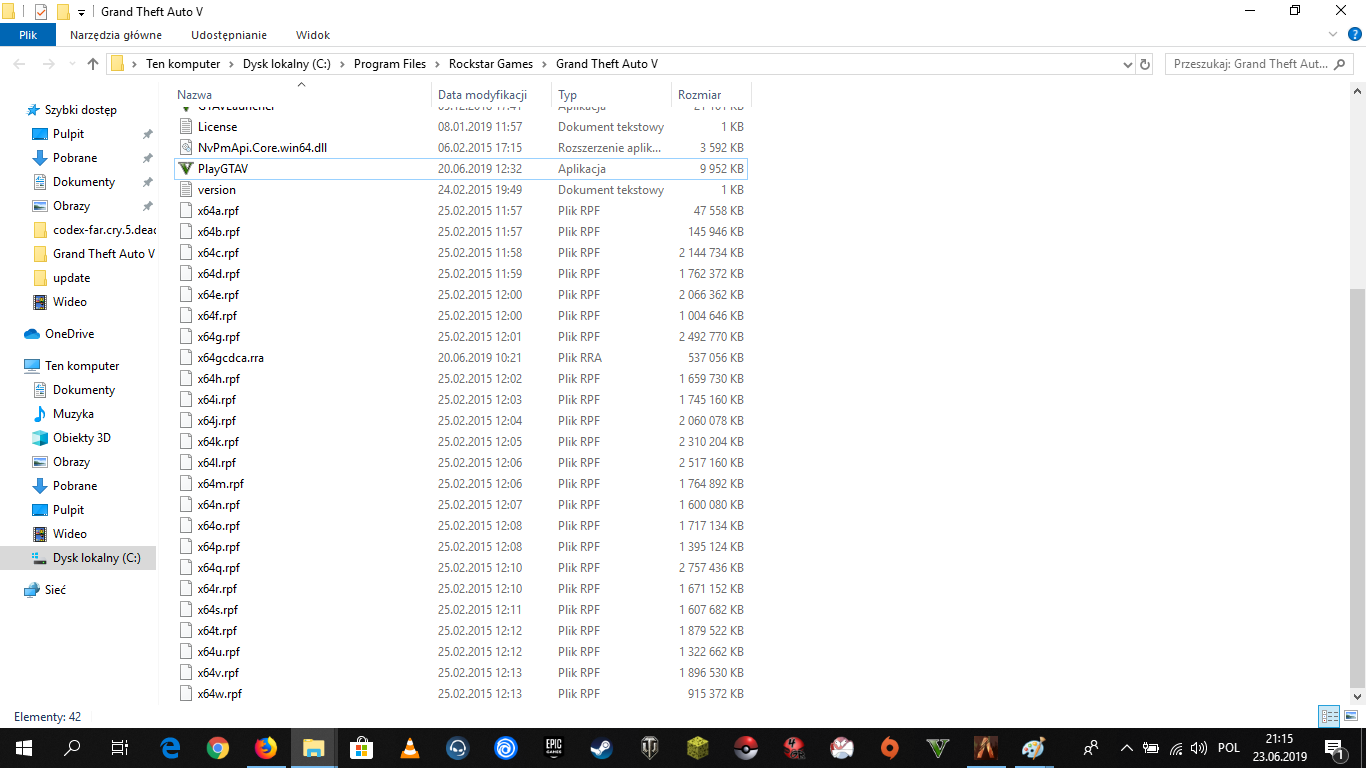Open the Narzędzia główne ribbon tab
The image size is (1366, 768).
click(116, 35)
